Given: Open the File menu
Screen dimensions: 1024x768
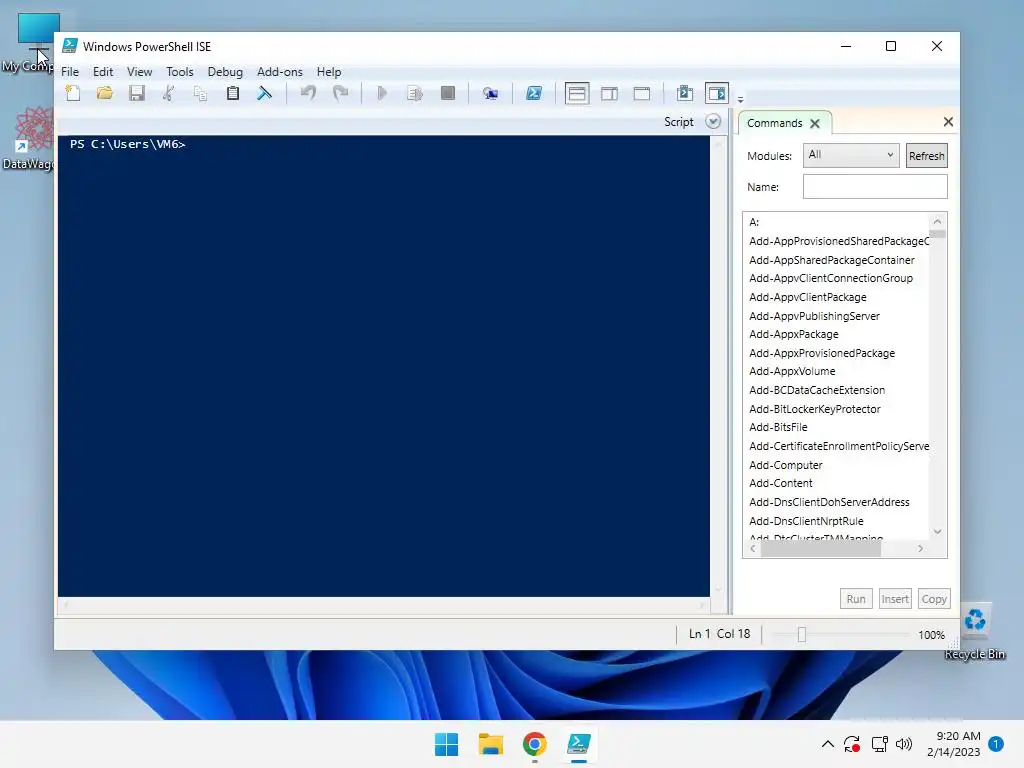Looking at the screenshot, I should (70, 72).
